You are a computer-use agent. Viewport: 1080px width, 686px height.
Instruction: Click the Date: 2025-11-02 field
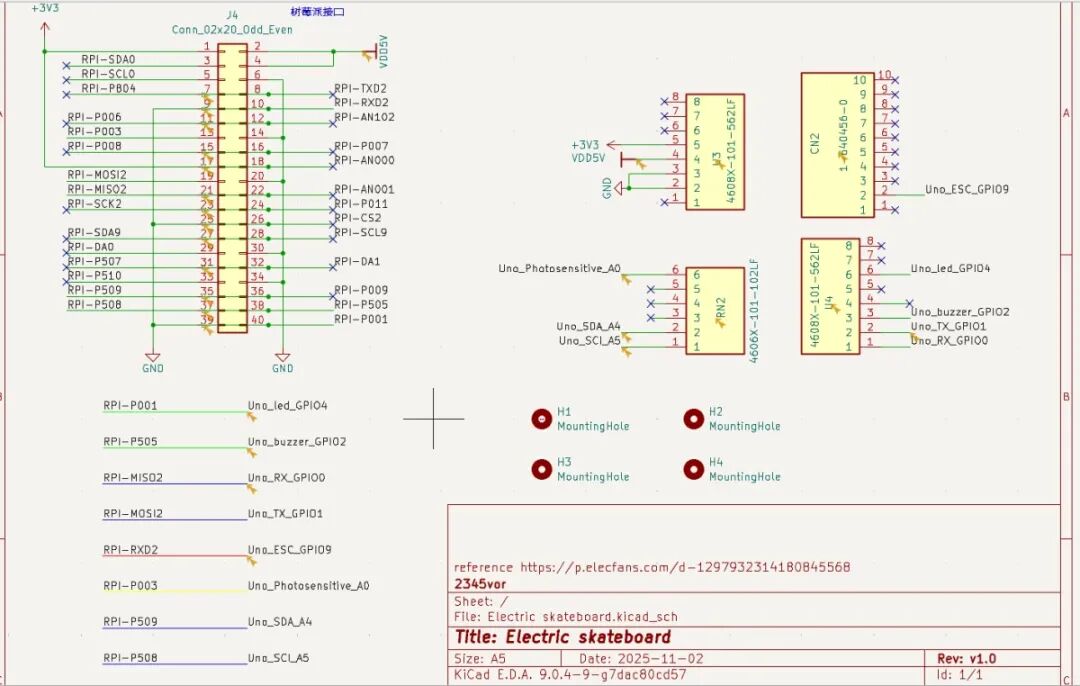pos(641,659)
